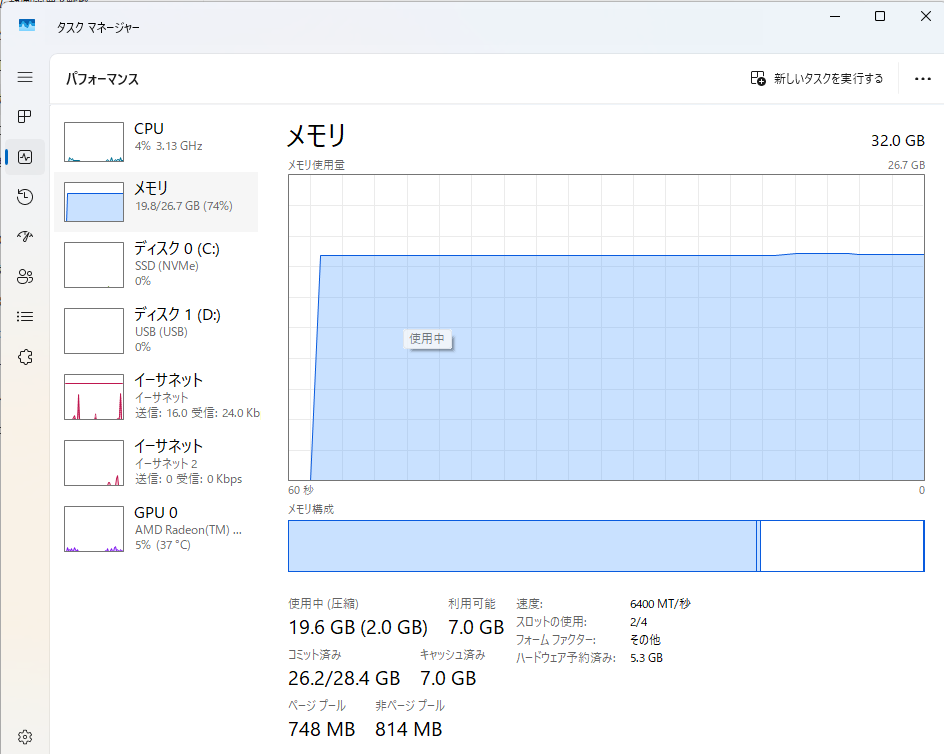Image resolution: width=944 pixels, height=754 pixels.
Task: Click the Task Manager app icon
Action: pyautogui.click(x=26, y=26)
